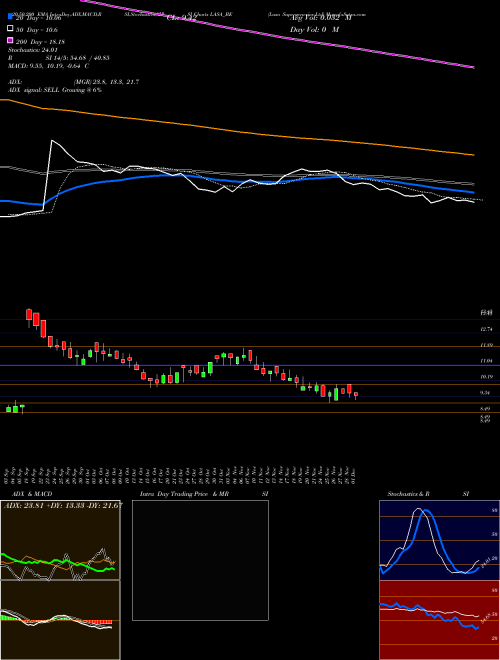
Task: Click the 'Stochastics & RSI' panel title
Action: click(428, 494)
